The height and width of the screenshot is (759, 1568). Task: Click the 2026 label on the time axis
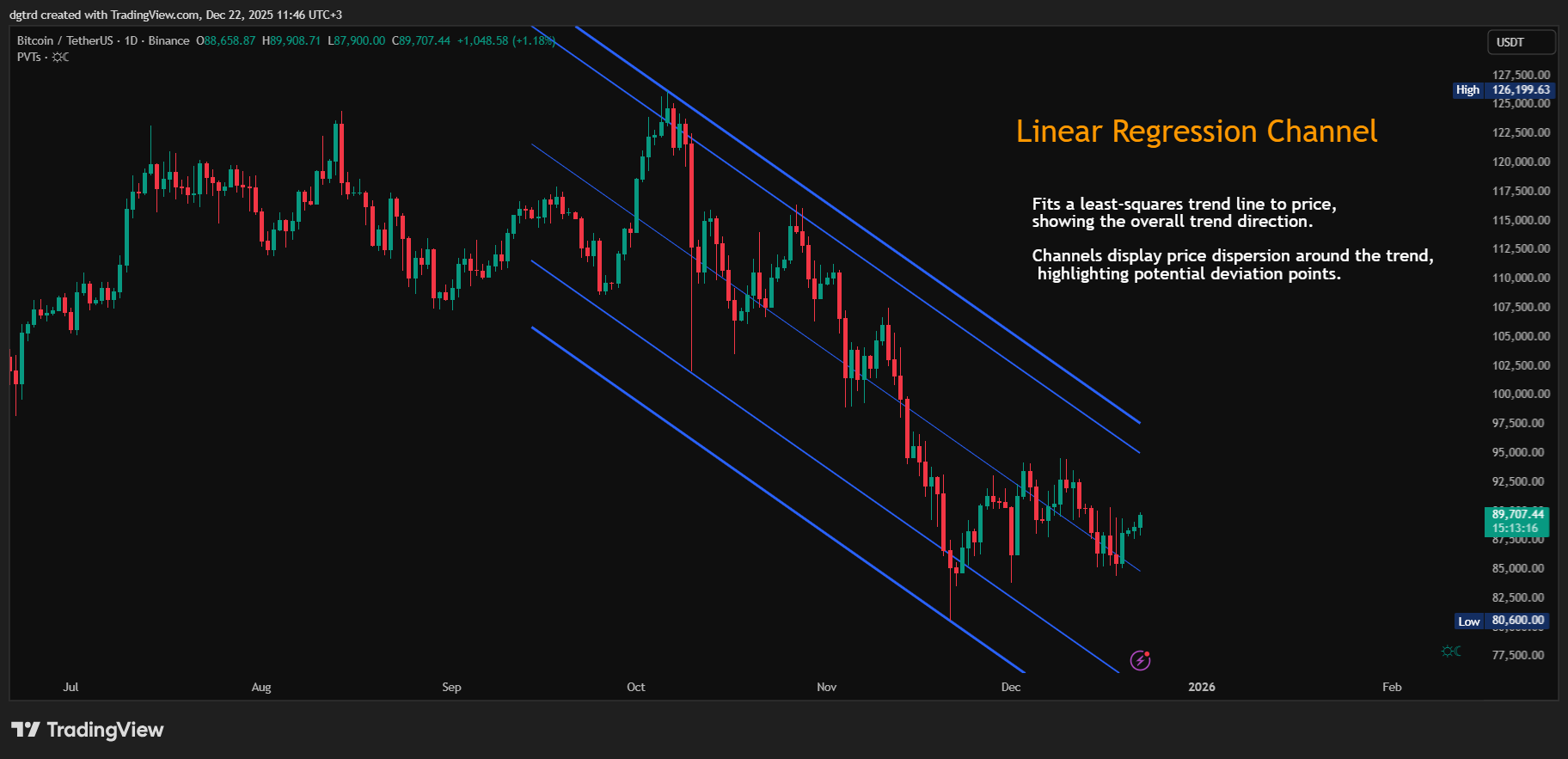1202,687
